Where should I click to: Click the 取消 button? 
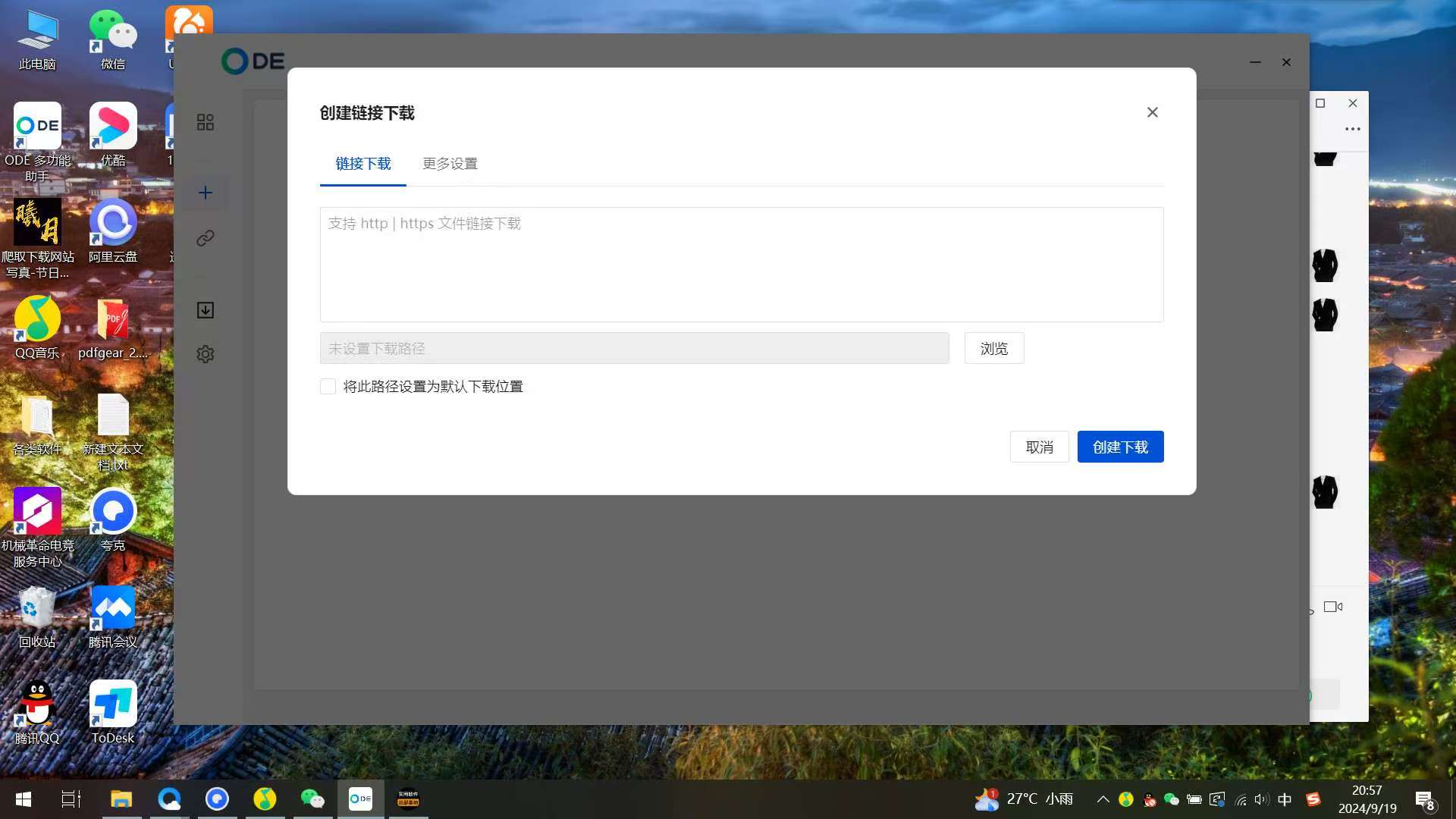[1039, 447]
